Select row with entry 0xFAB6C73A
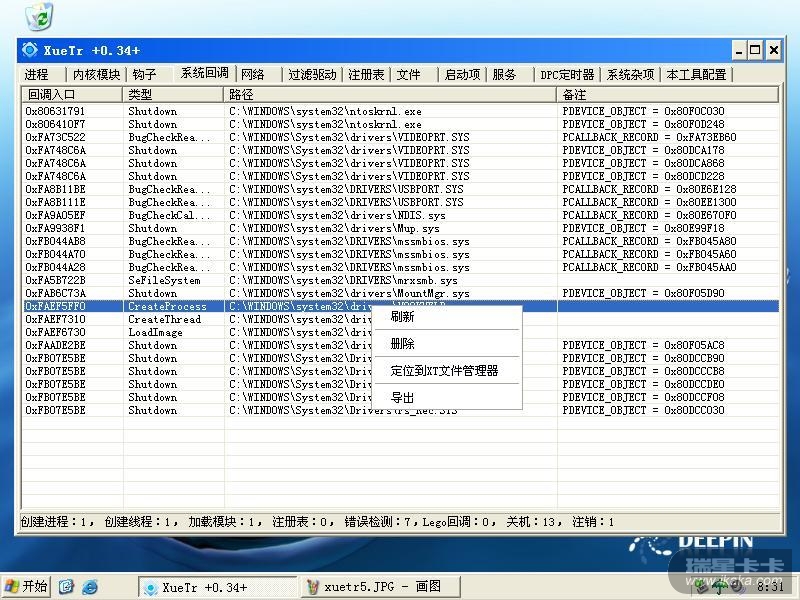800x600 pixels. (401, 293)
